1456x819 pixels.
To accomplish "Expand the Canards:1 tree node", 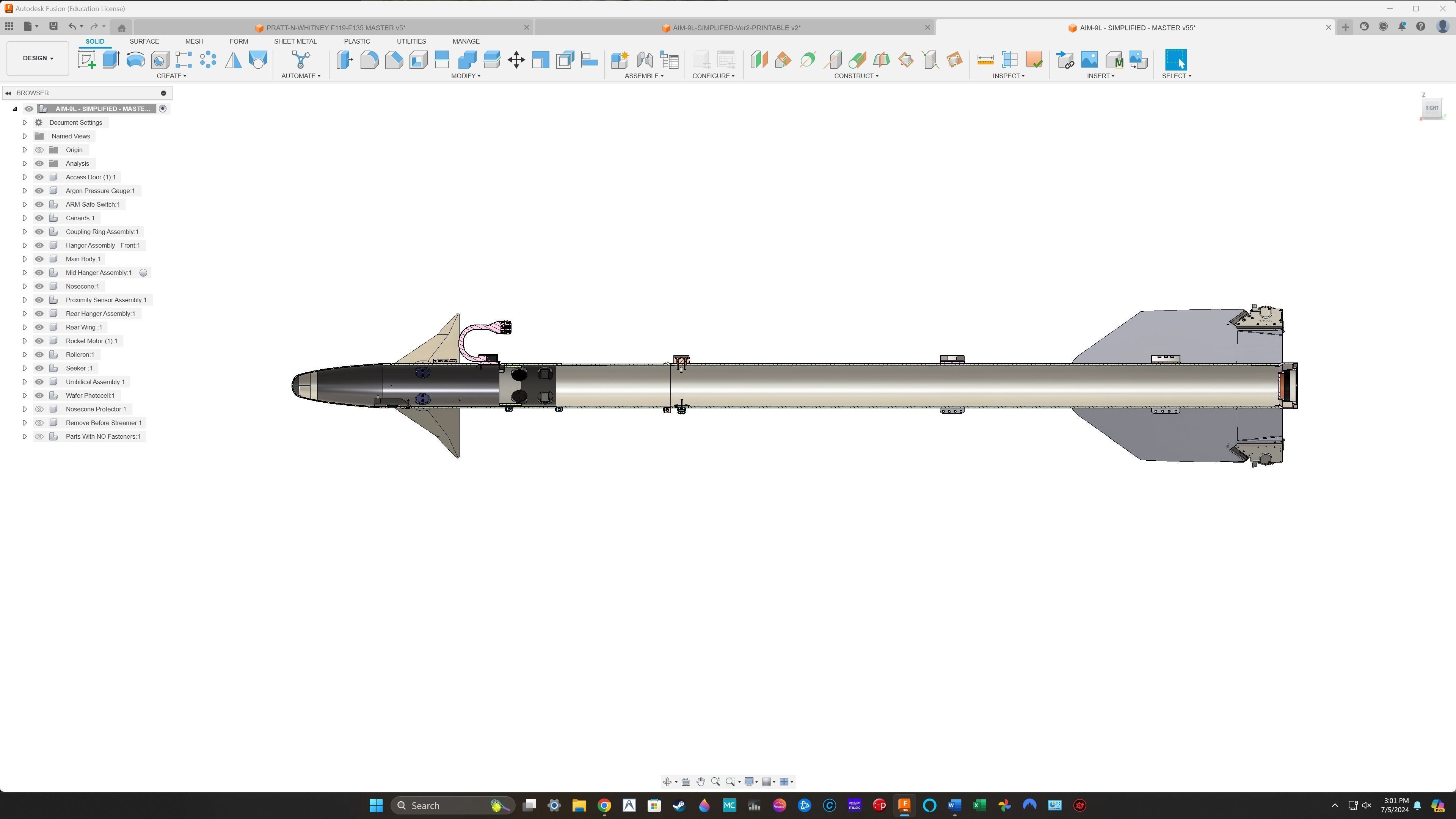I will point(24,218).
